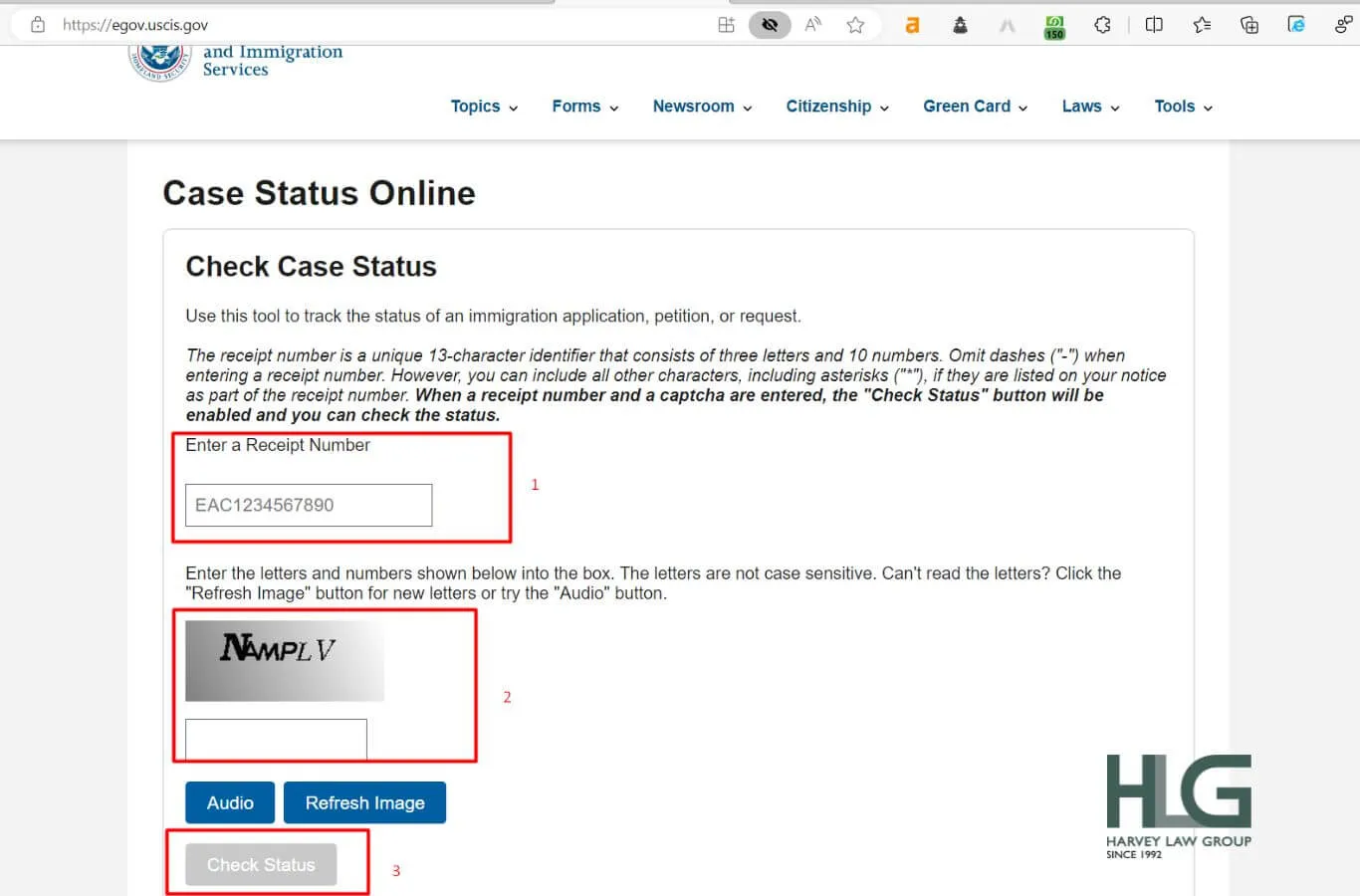Click the Read Aloud icon in address bar
Viewport: 1360px width, 896px height.
coord(813,25)
